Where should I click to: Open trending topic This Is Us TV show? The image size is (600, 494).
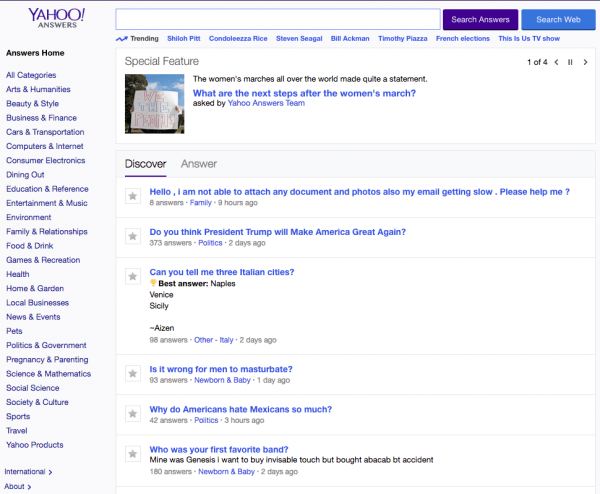pos(529,39)
